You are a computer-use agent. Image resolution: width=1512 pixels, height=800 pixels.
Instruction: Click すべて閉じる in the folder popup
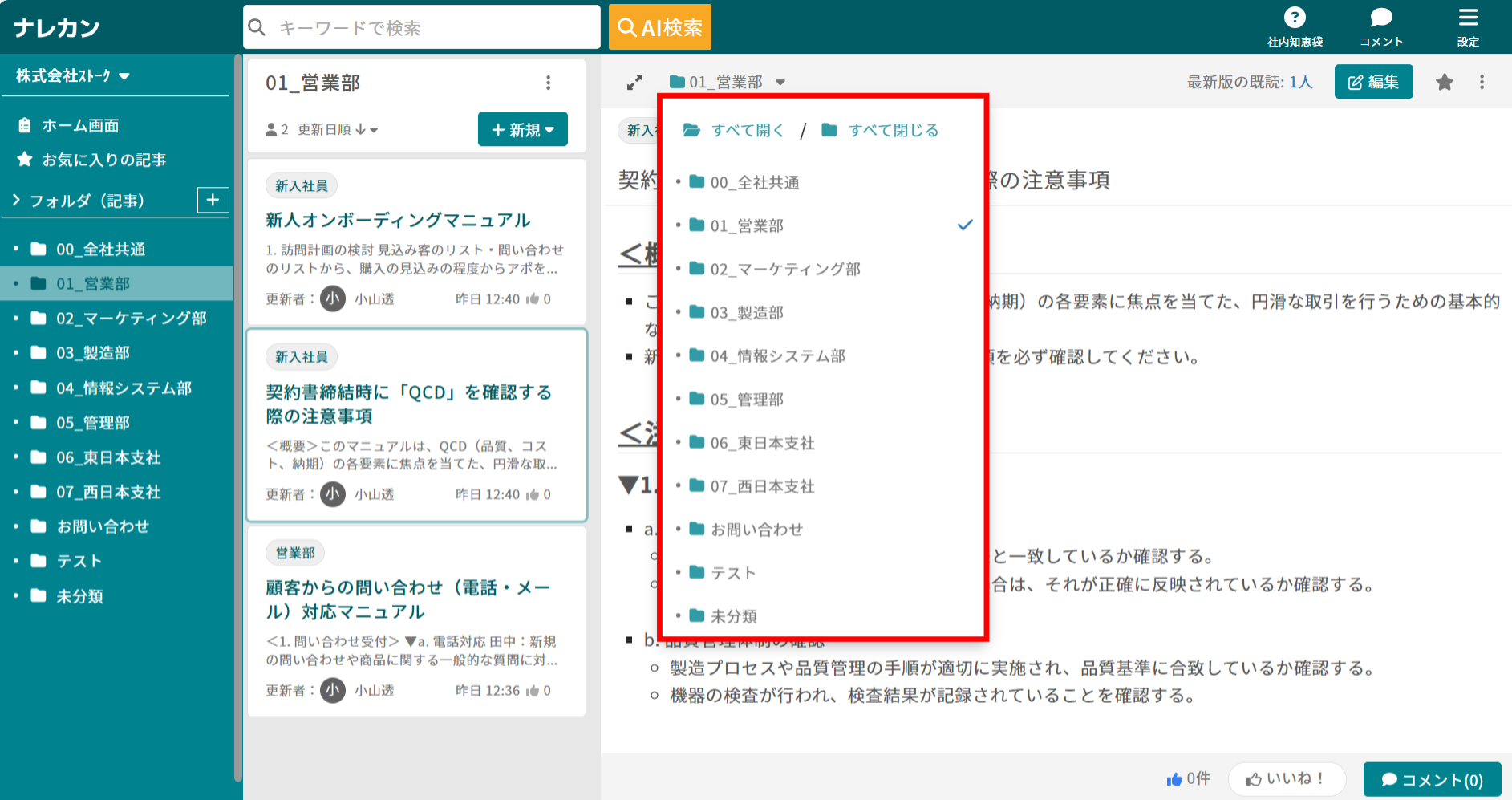pyautogui.click(x=894, y=129)
